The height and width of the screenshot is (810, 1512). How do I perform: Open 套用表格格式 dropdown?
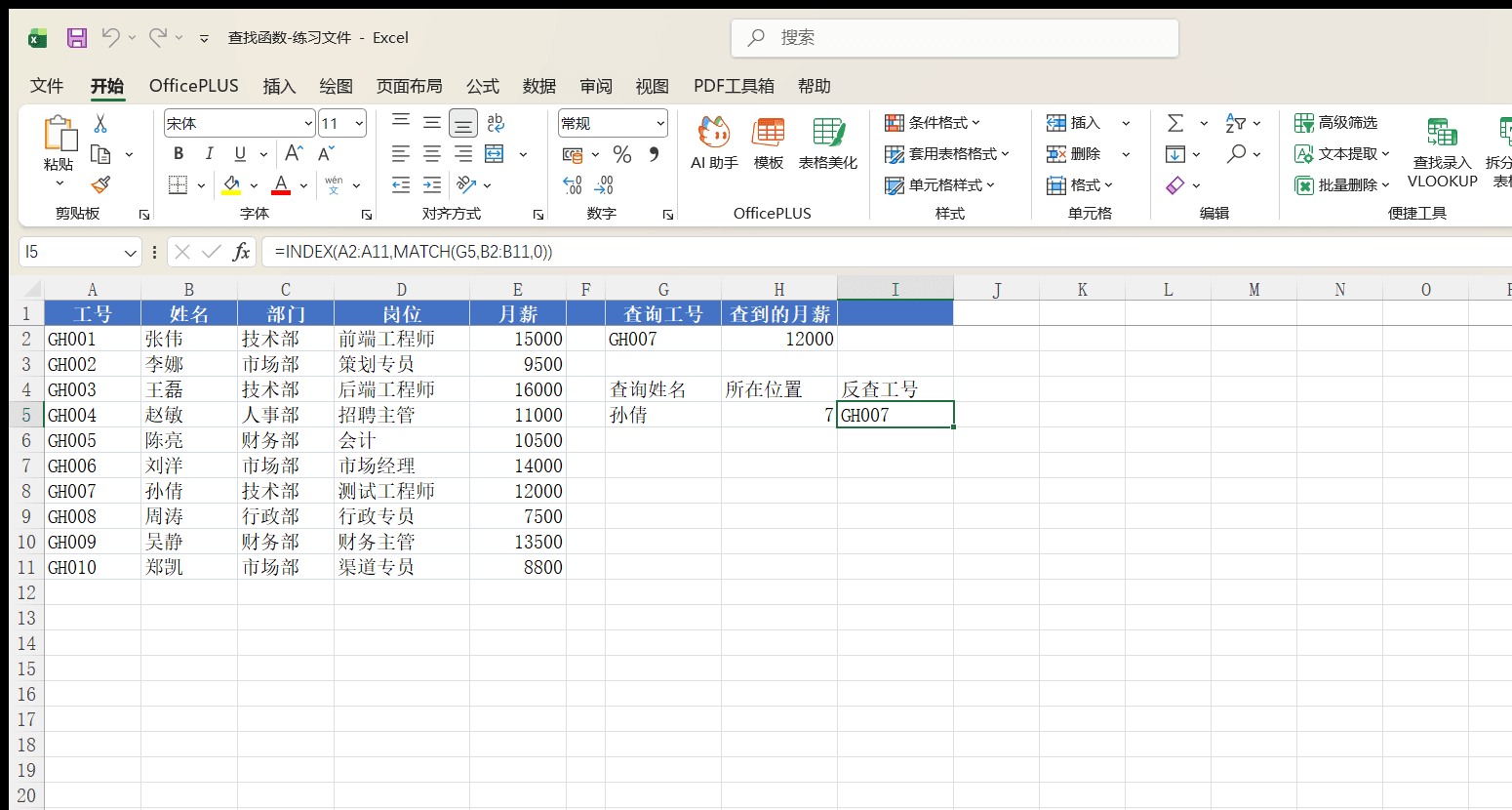(947, 154)
